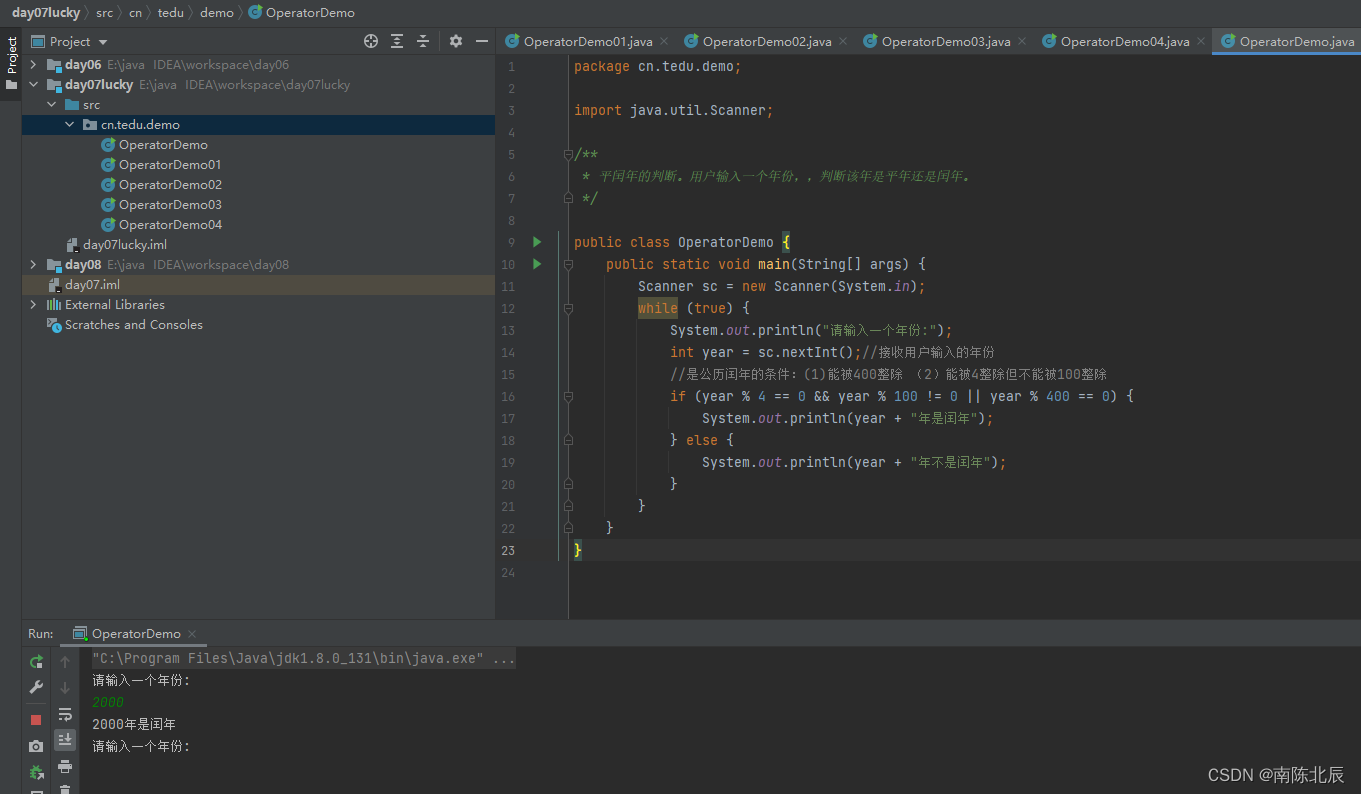Toggle soft-wrap in console output
Image resolution: width=1361 pixels, height=794 pixels.
pyautogui.click(x=65, y=714)
